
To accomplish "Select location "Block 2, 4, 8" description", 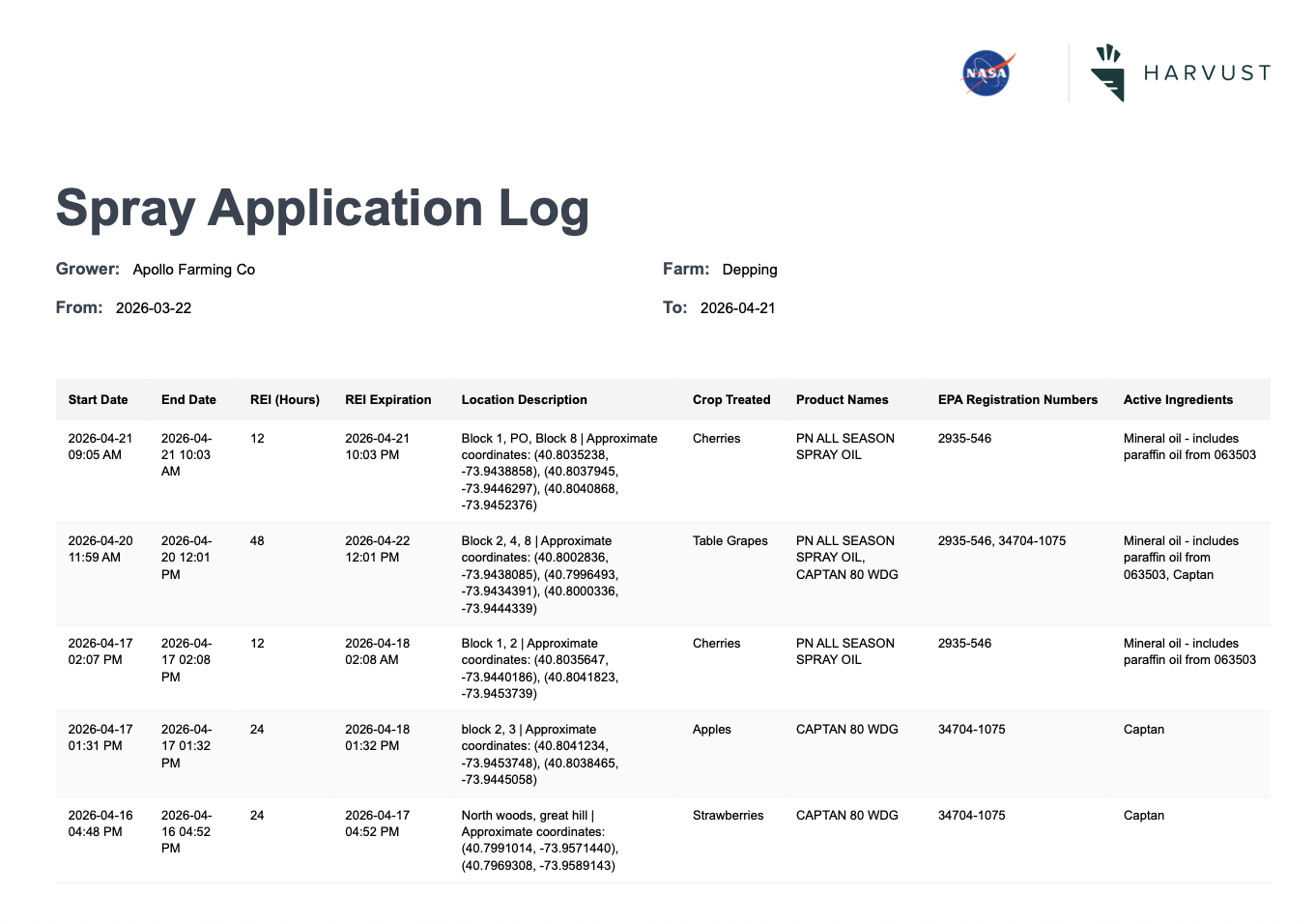I will coord(540,574).
